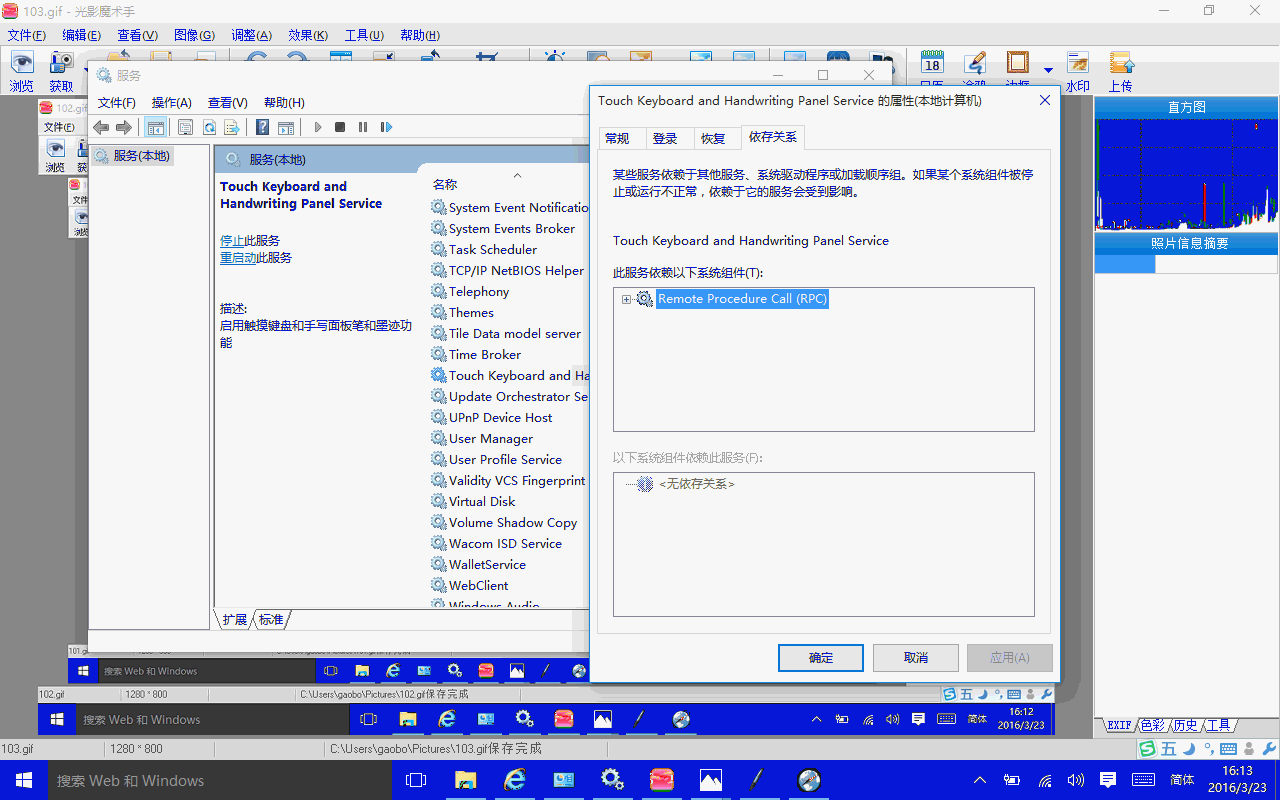Click export list icon in Services toolbar
Viewport: 1280px width, 800px height.
tap(232, 127)
